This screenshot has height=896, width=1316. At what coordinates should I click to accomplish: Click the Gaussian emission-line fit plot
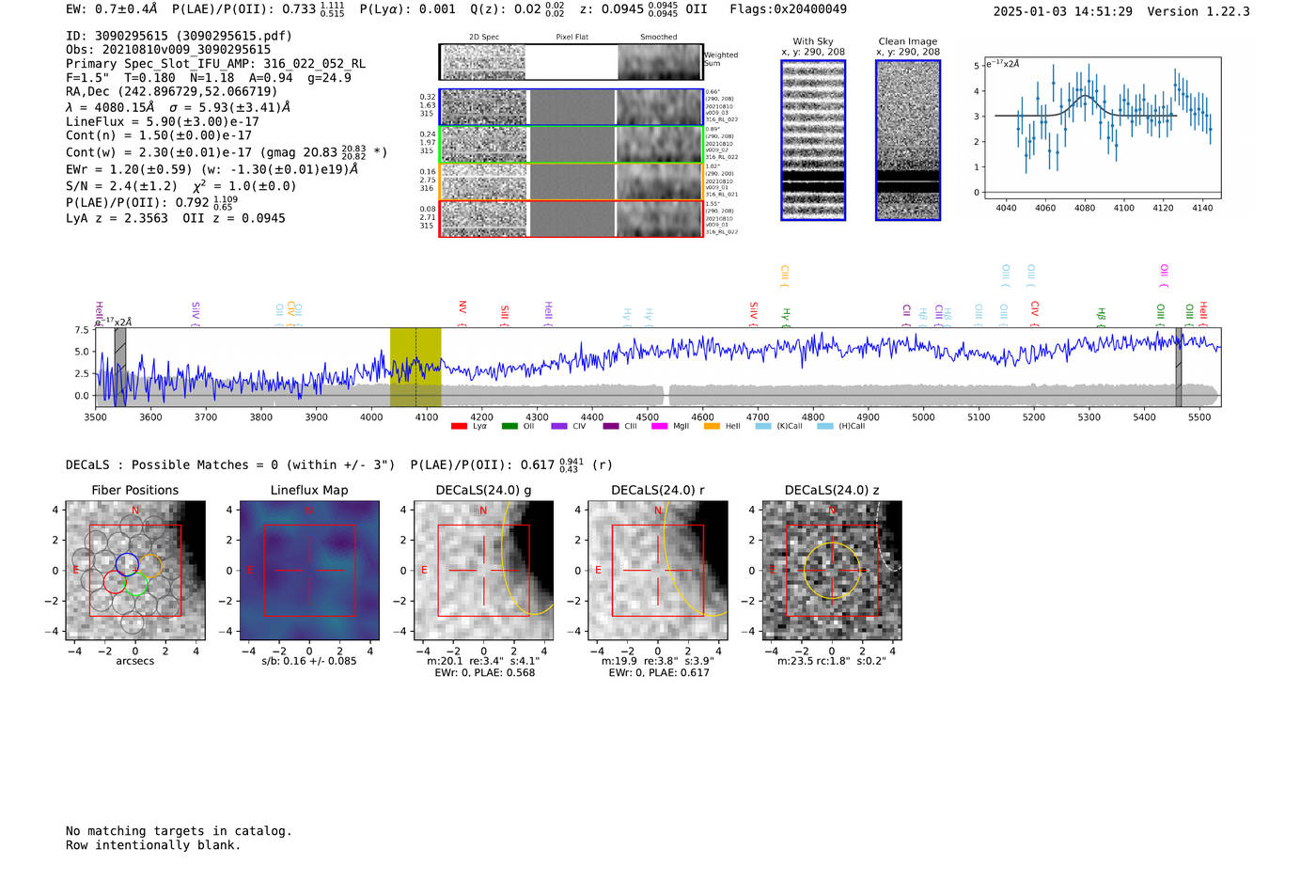(1103, 128)
